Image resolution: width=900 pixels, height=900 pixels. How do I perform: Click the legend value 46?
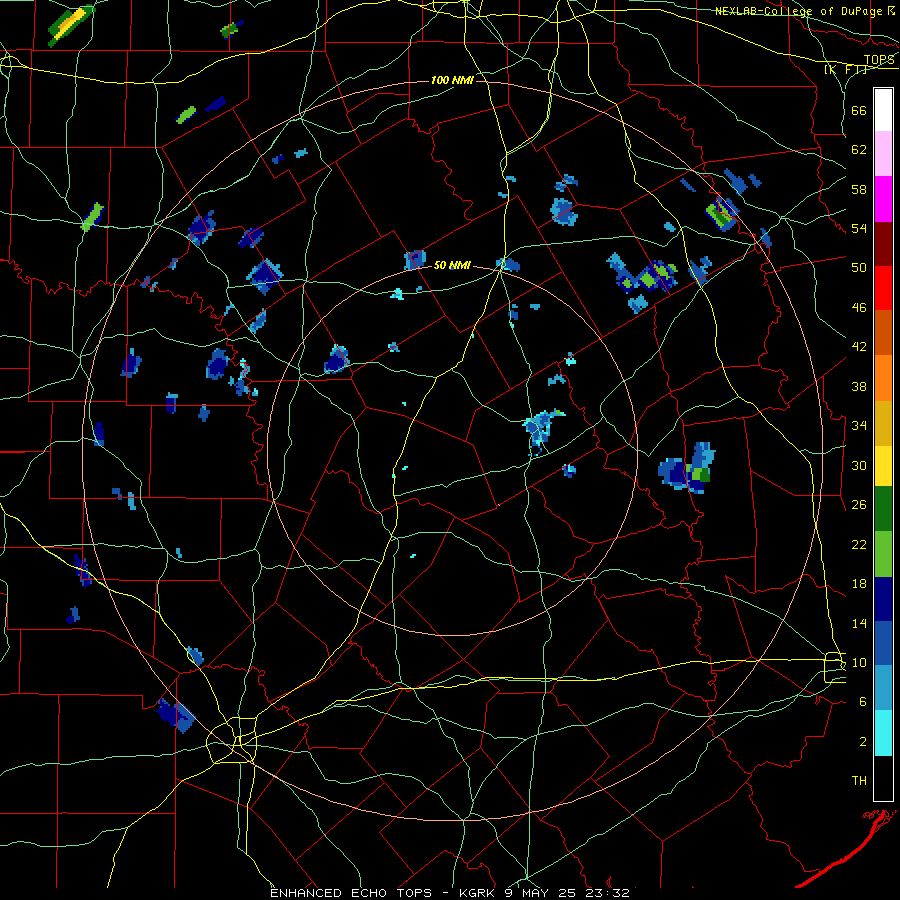859,308
